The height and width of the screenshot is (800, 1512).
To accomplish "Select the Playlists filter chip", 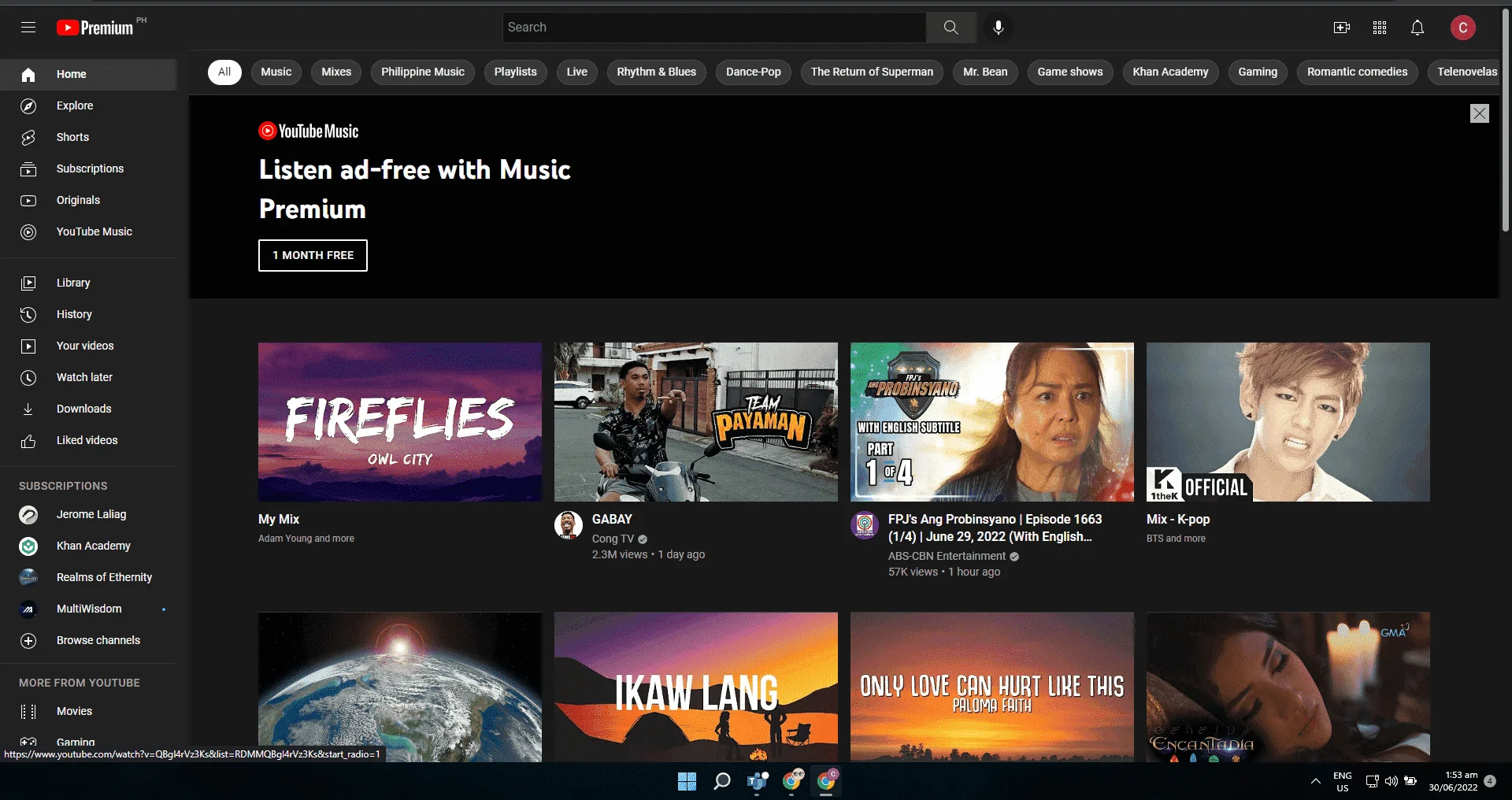I will tap(516, 72).
